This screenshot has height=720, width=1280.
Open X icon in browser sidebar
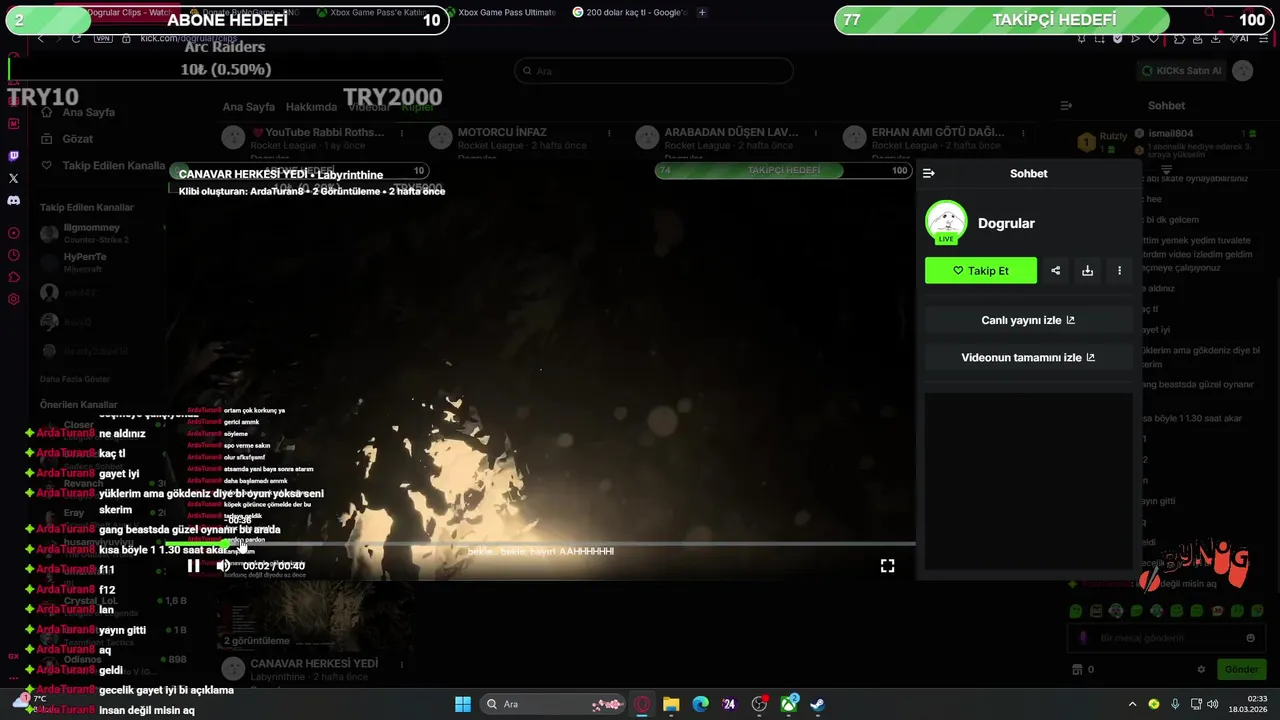(13, 178)
